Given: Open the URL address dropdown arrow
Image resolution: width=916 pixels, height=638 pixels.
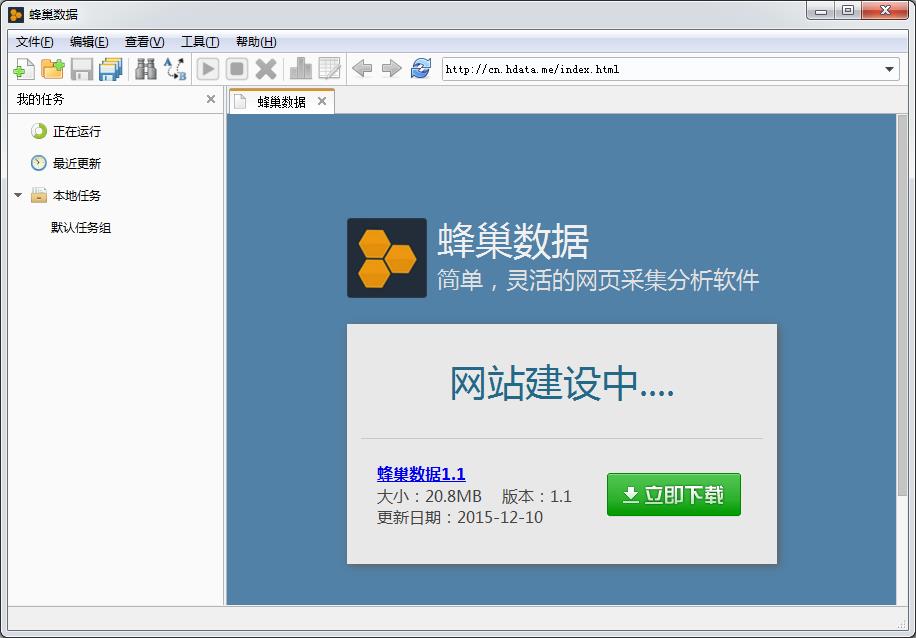Looking at the screenshot, I should [x=890, y=69].
